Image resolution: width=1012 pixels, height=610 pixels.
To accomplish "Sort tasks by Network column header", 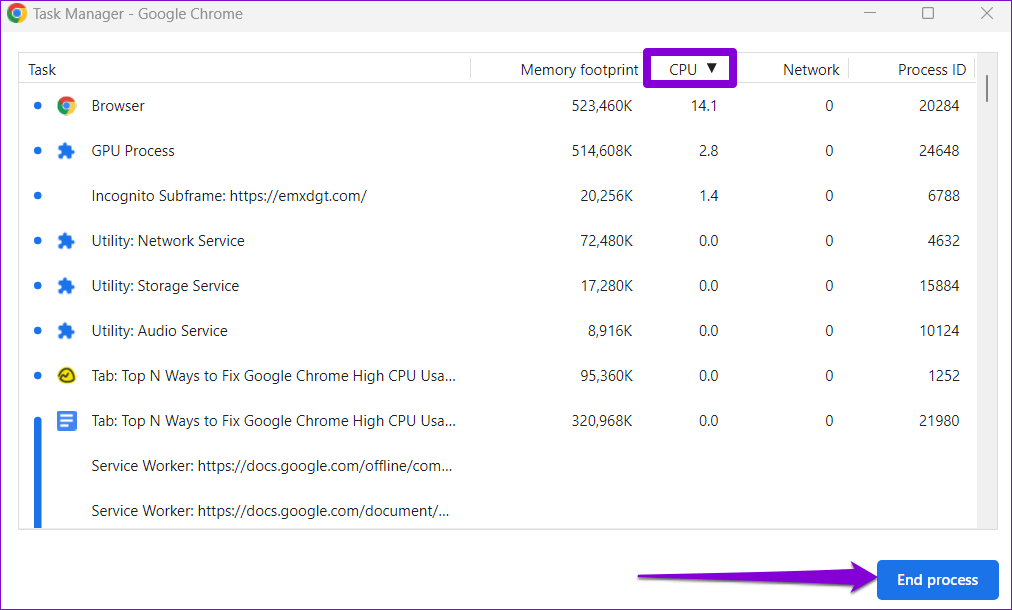I will point(811,69).
